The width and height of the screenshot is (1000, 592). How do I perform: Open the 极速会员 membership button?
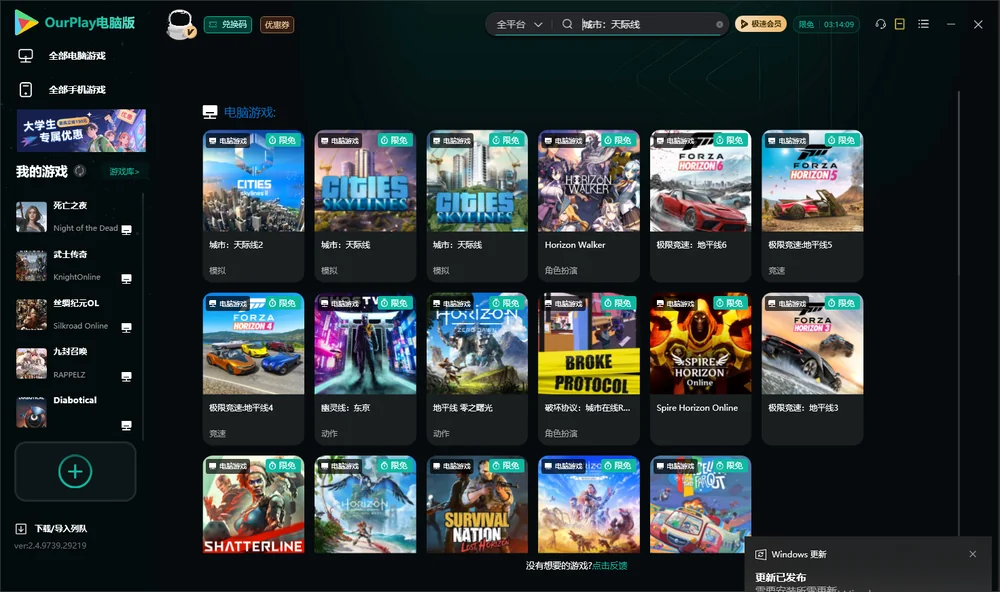761,24
